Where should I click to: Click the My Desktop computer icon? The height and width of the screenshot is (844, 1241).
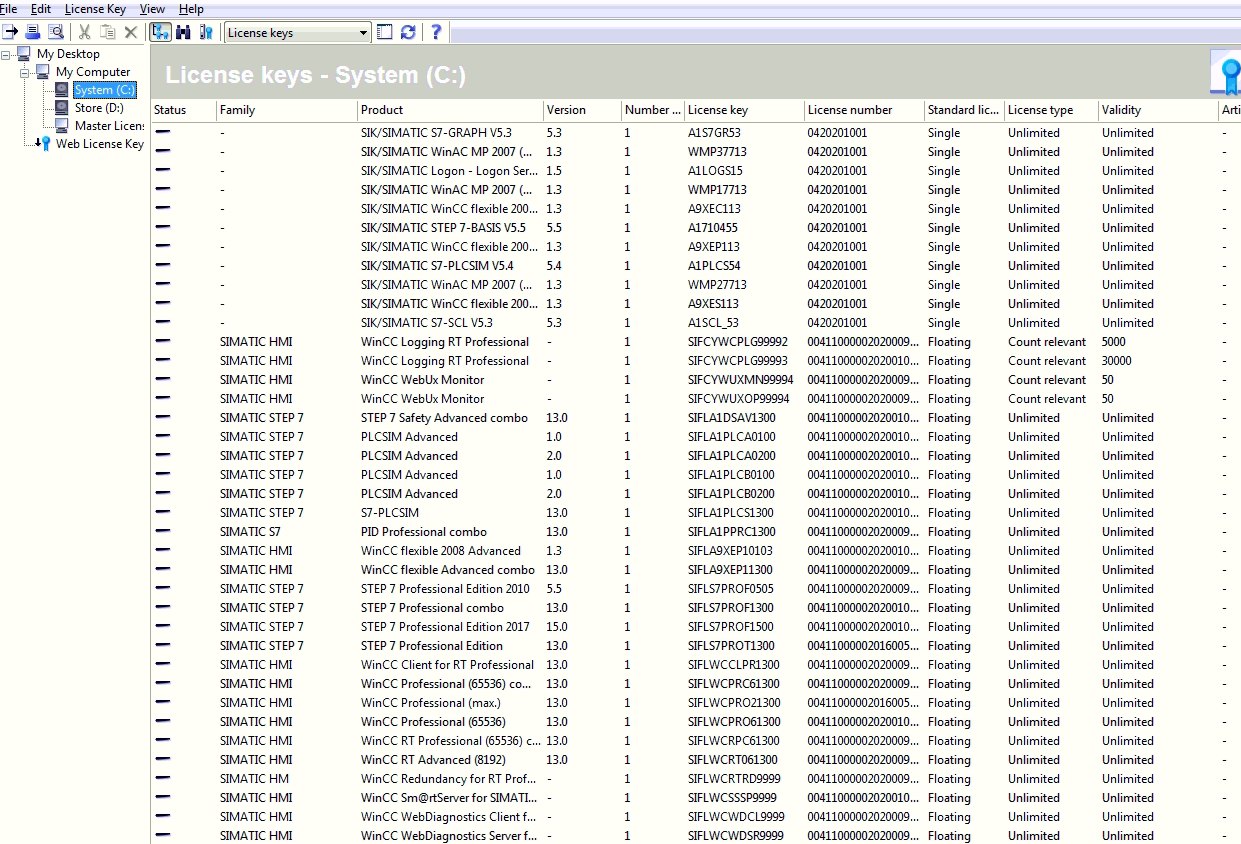click(x=25, y=54)
